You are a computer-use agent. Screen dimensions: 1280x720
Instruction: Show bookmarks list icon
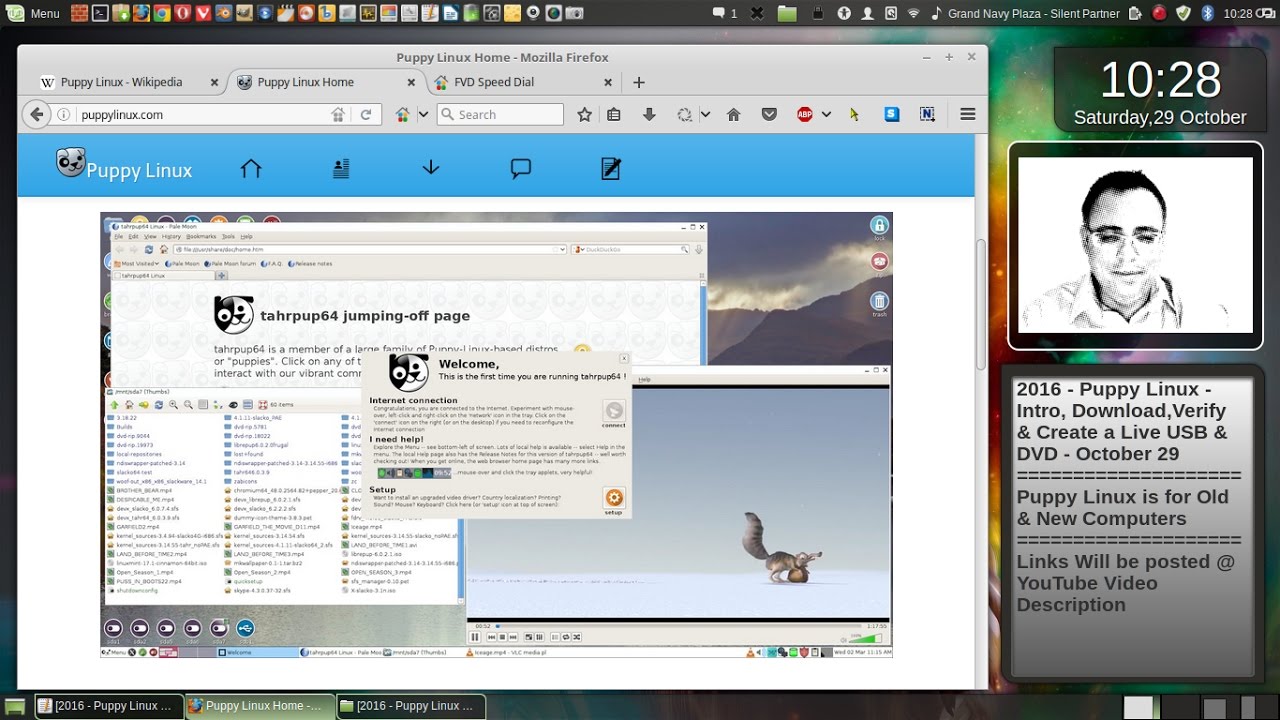[x=614, y=114]
